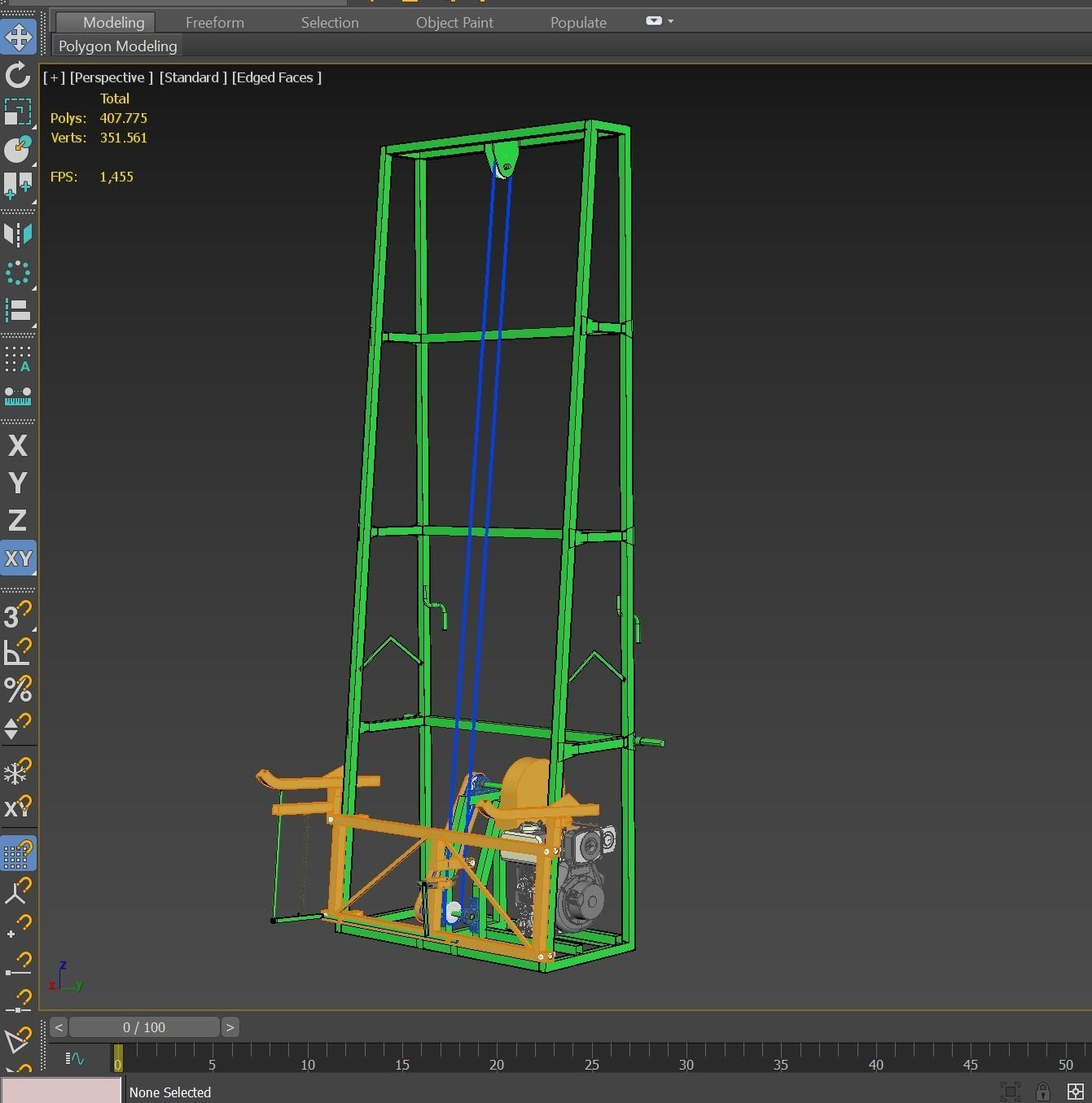Open the Object Paint ribbon tab
The width and height of the screenshot is (1092, 1103).
click(x=454, y=22)
